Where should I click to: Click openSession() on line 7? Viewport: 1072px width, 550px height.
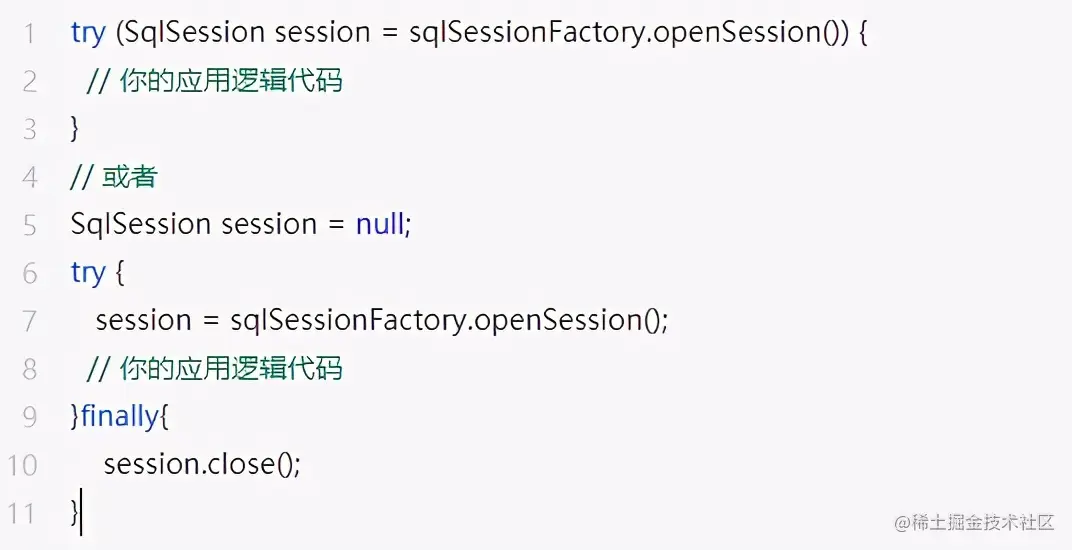(x=567, y=320)
